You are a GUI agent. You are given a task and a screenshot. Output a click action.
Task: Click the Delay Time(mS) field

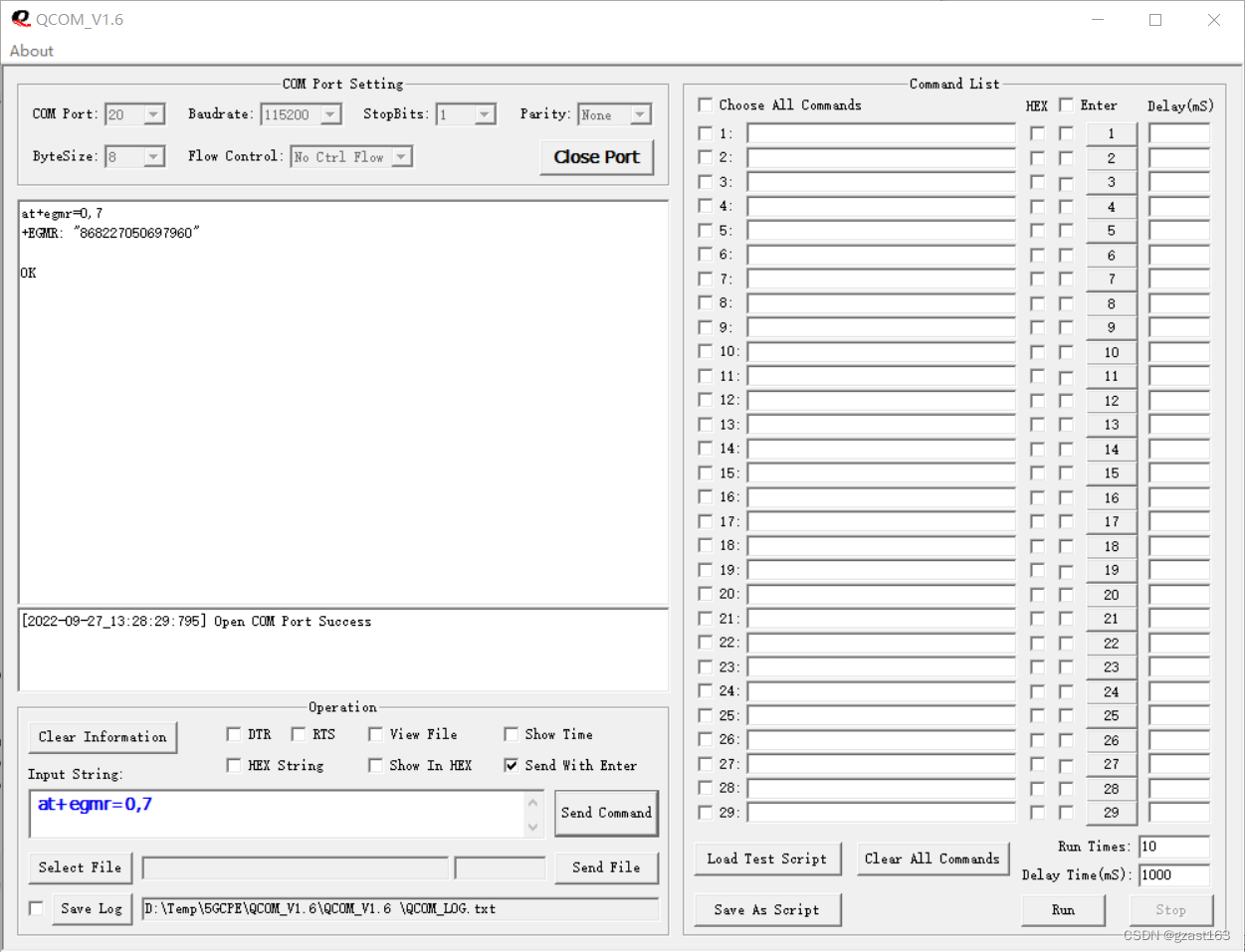[1174, 875]
